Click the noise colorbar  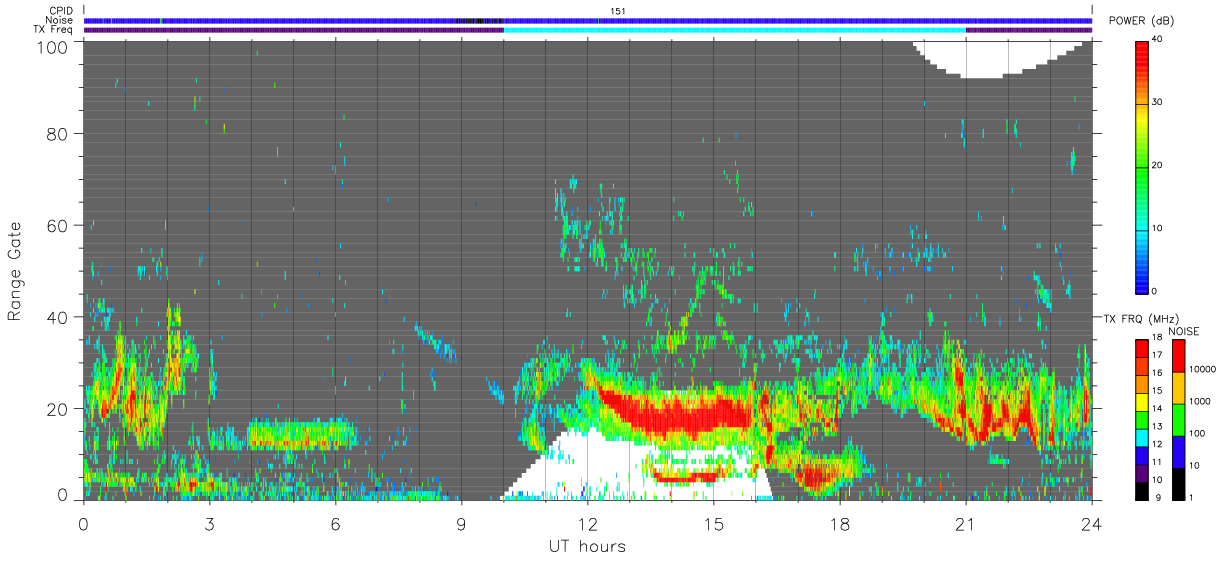click(x=1179, y=419)
